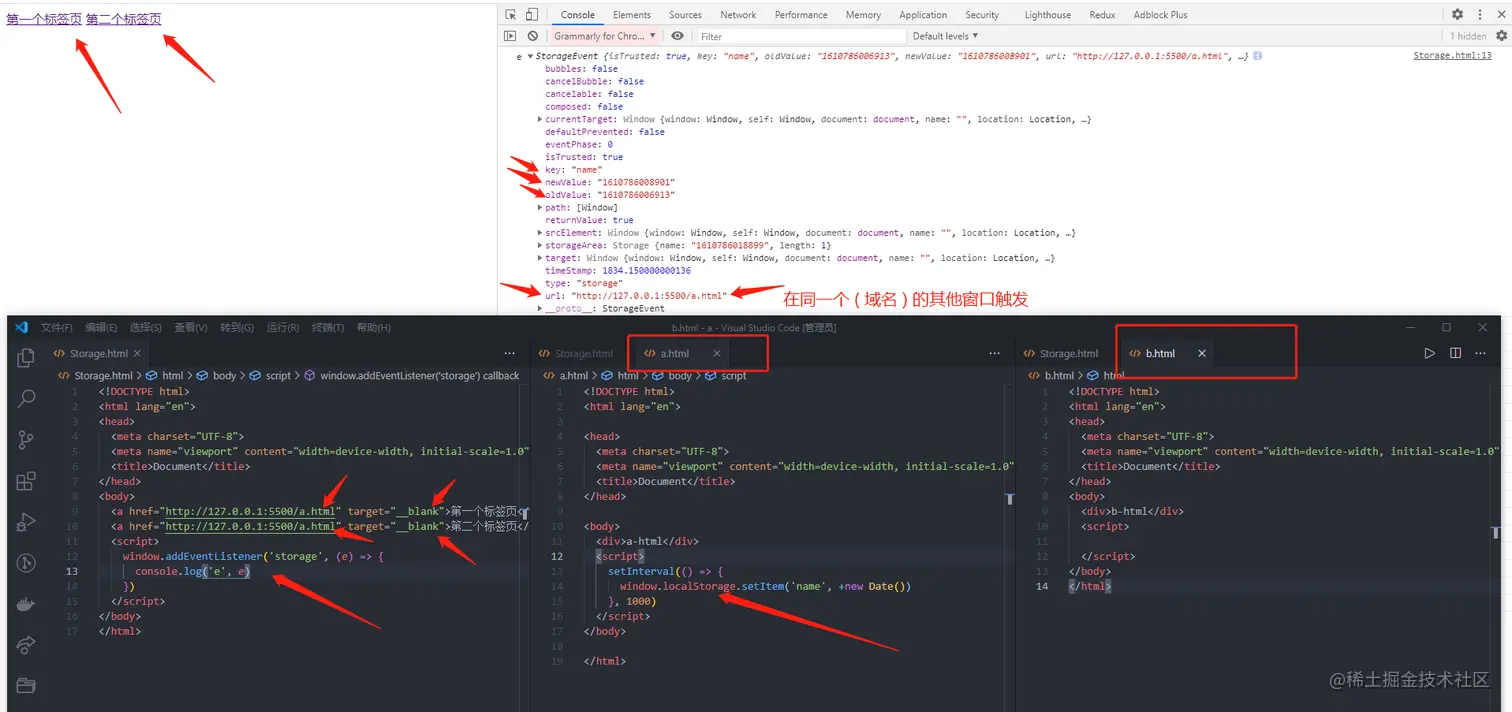Select the b.html tab in the right editor

coord(1162,353)
